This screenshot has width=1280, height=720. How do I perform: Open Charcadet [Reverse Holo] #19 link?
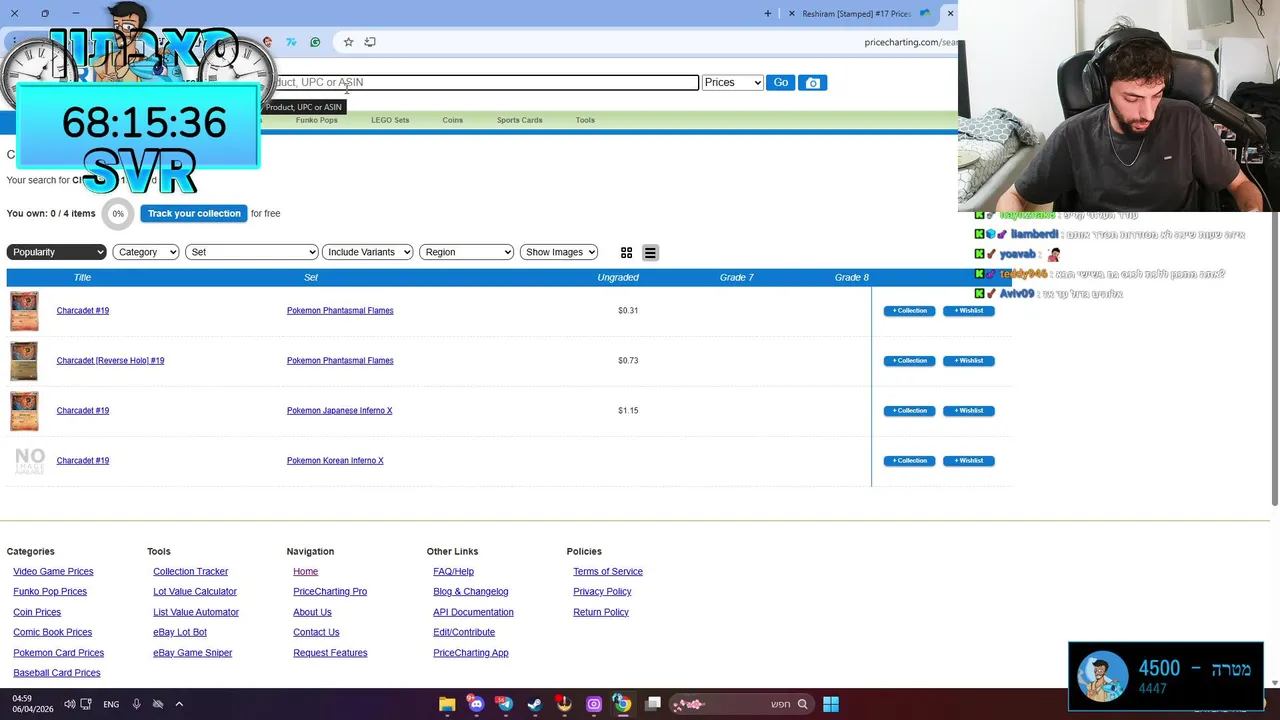point(110,361)
